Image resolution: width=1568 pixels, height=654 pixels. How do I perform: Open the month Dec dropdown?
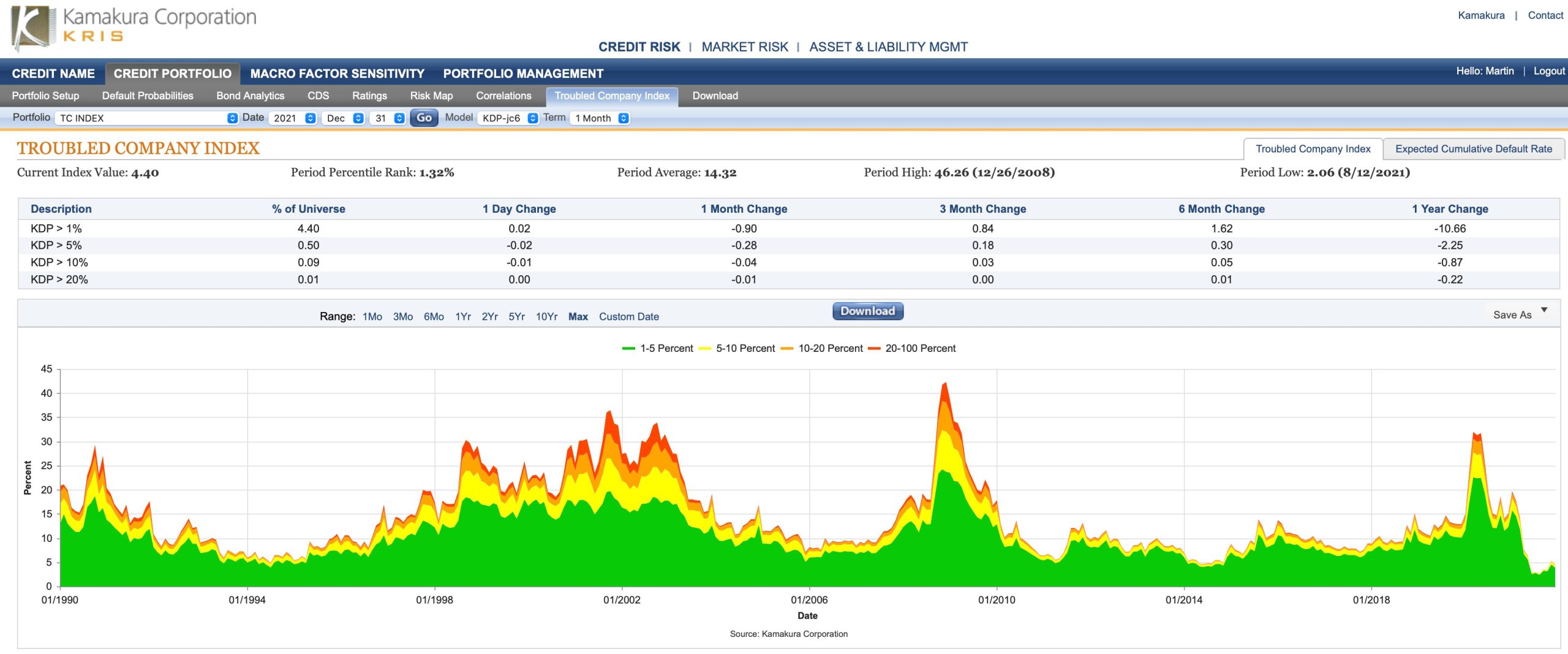click(x=342, y=118)
